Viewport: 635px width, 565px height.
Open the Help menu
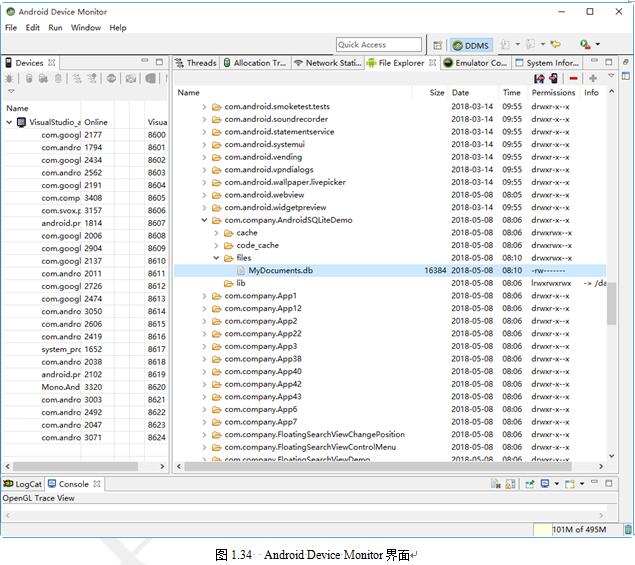tap(118, 28)
